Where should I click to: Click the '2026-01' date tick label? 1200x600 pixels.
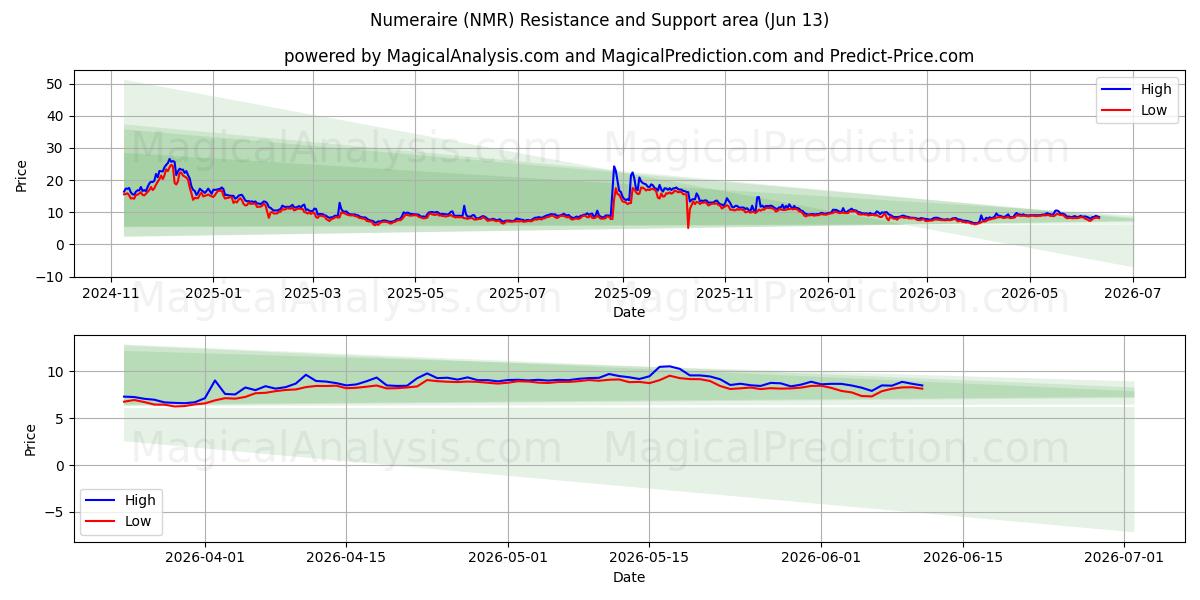coord(827,294)
